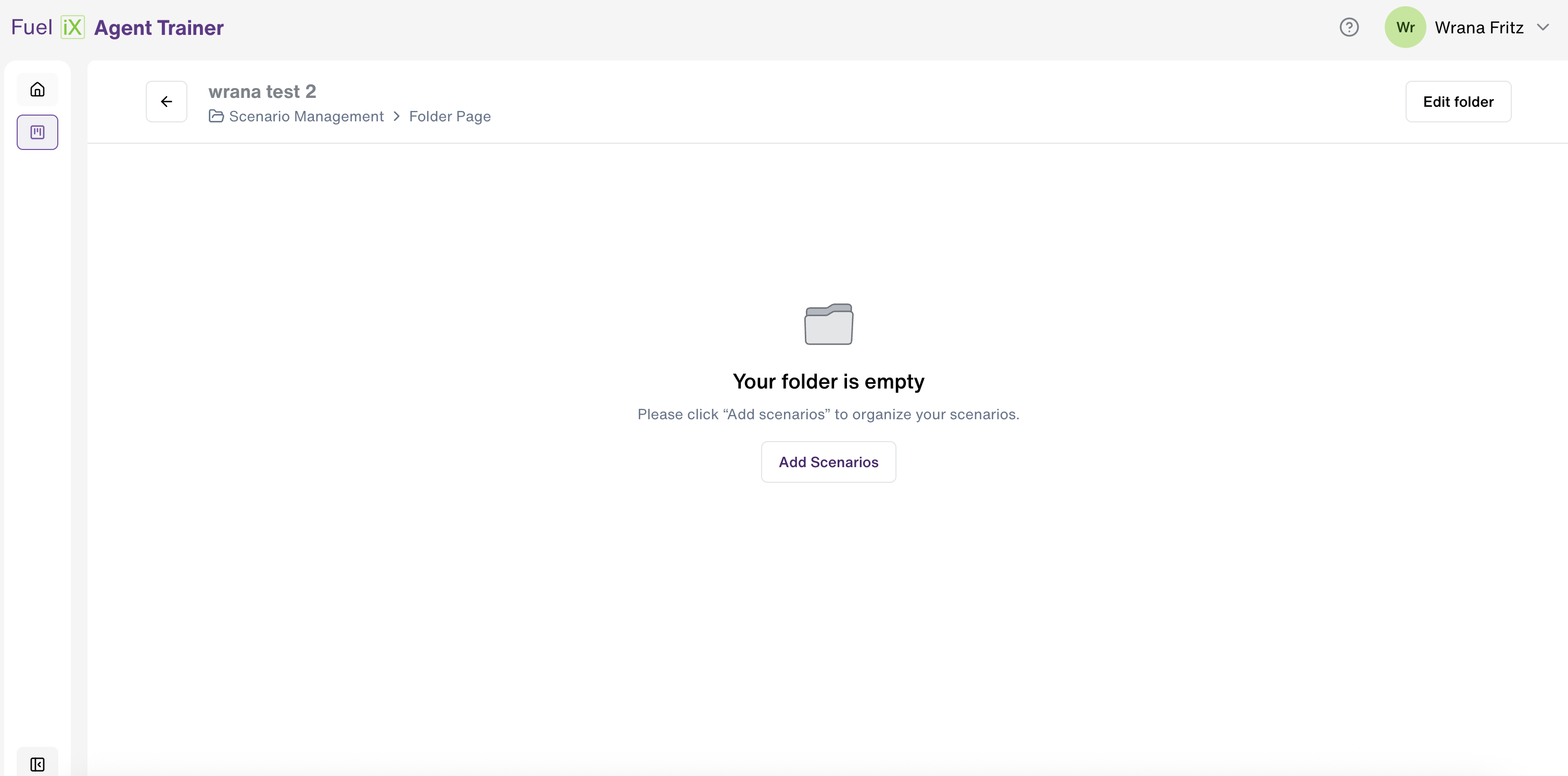Click the Edit folder button
The width and height of the screenshot is (1568, 776).
coord(1458,102)
